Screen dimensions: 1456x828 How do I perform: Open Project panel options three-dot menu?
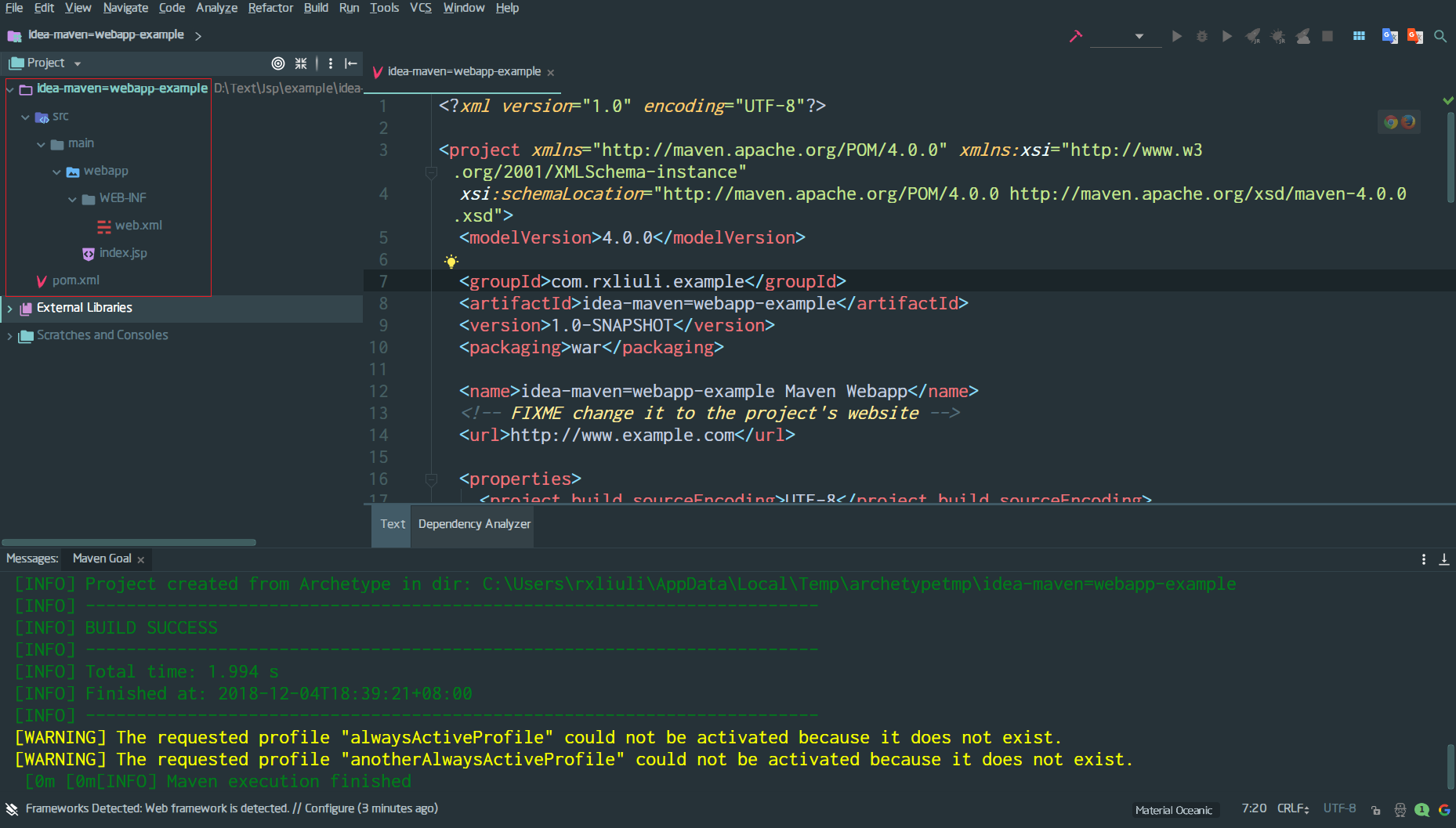pos(331,63)
